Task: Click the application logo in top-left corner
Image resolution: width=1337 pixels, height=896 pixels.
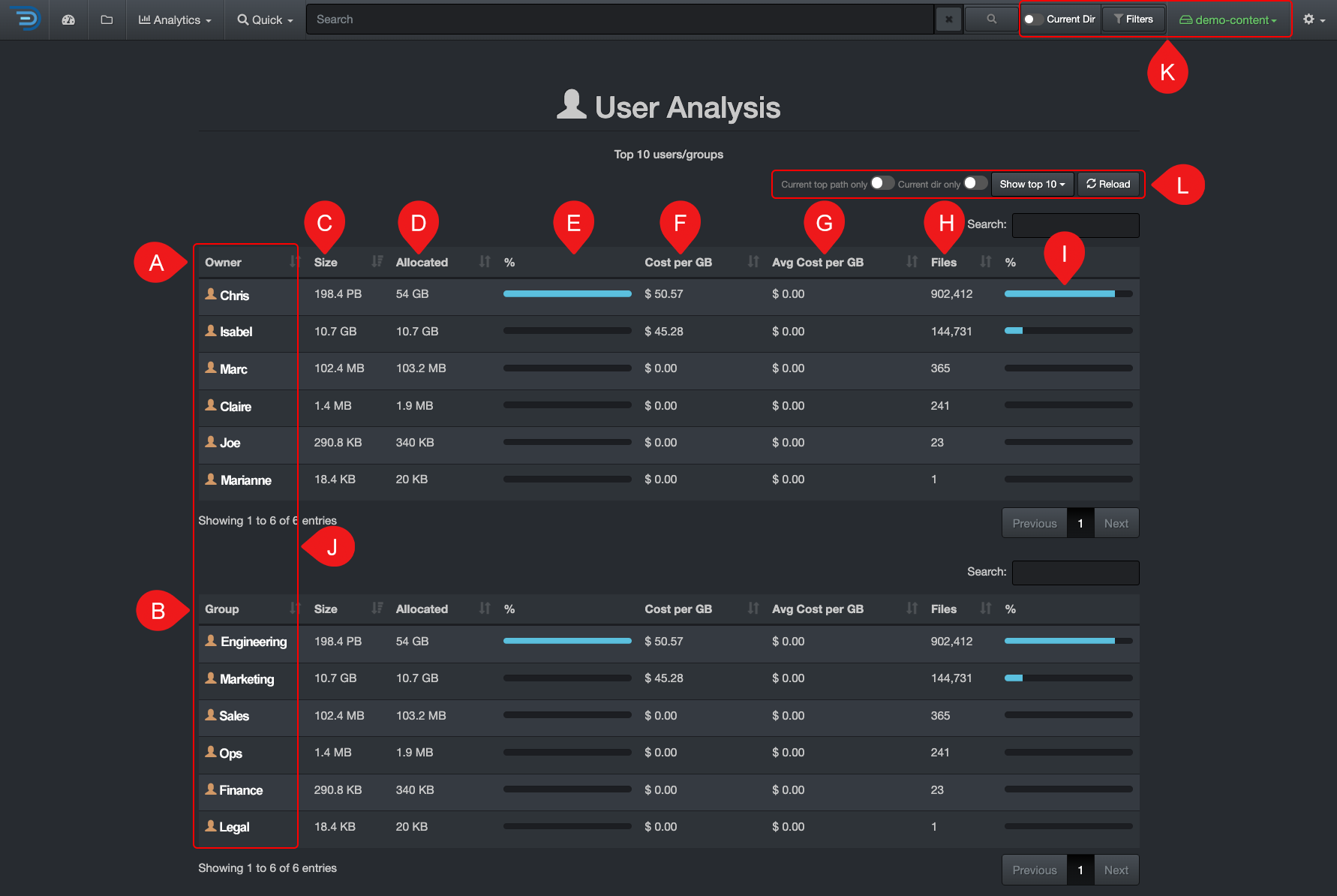Action: pyautogui.click(x=25, y=20)
